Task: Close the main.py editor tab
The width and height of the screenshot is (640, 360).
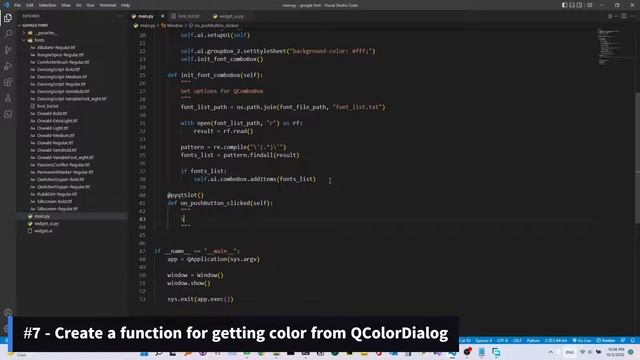Action: (x=162, y=16)
